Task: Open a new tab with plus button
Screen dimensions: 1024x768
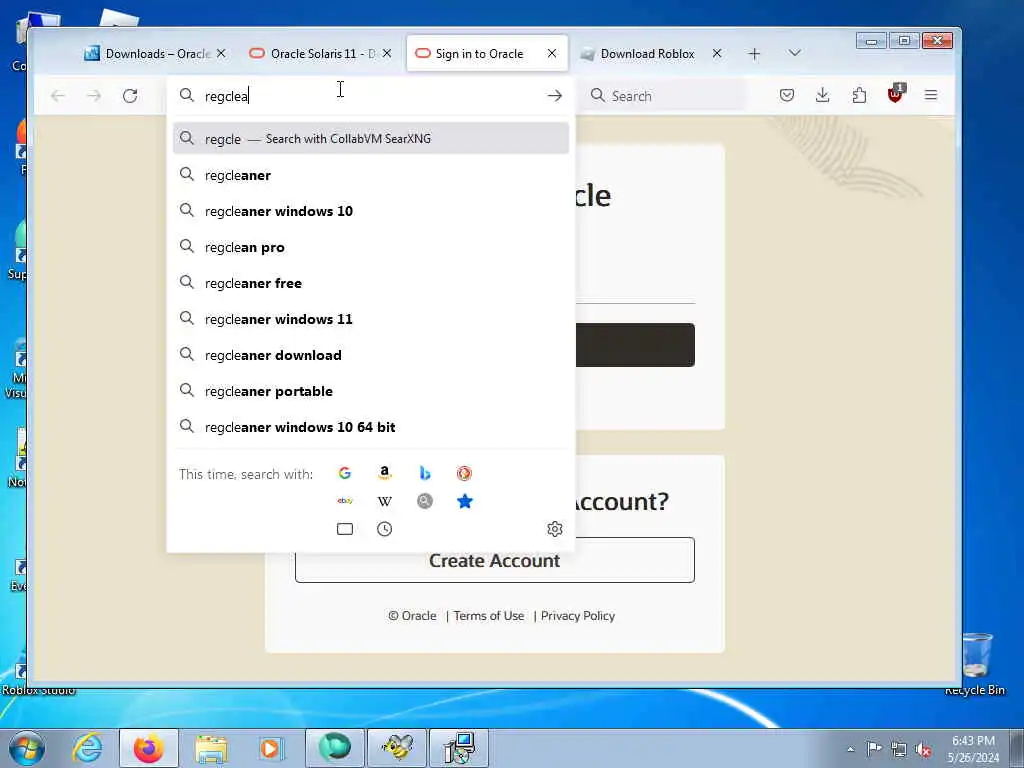Action: coord(754,54)
